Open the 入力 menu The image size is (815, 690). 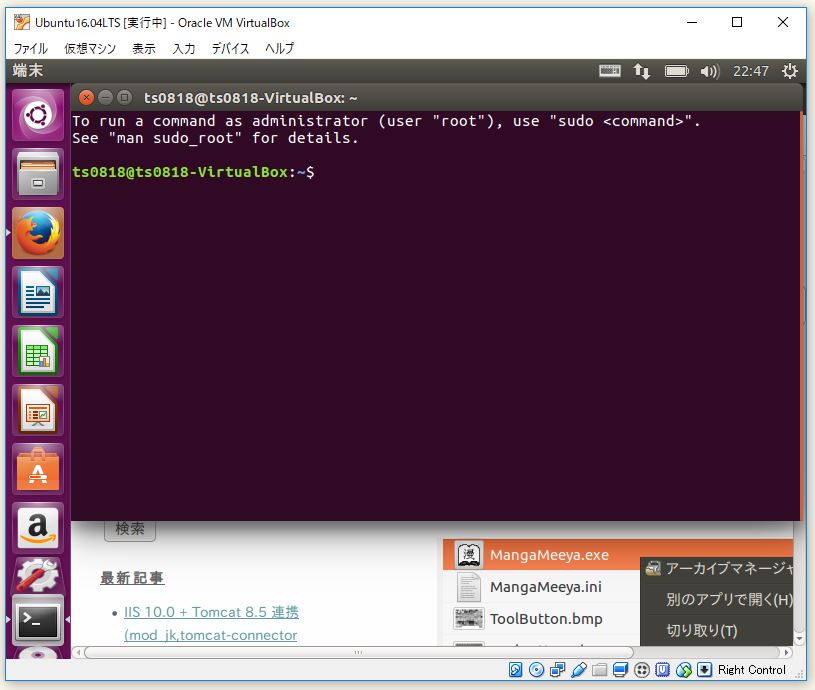coord(184,48)
